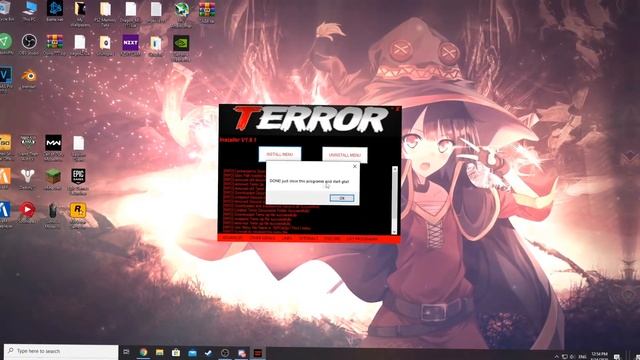This screenshot has height=360, width=640.
Task: Open the INSTALL MENU in Terror installer
Action: [280, 154]
